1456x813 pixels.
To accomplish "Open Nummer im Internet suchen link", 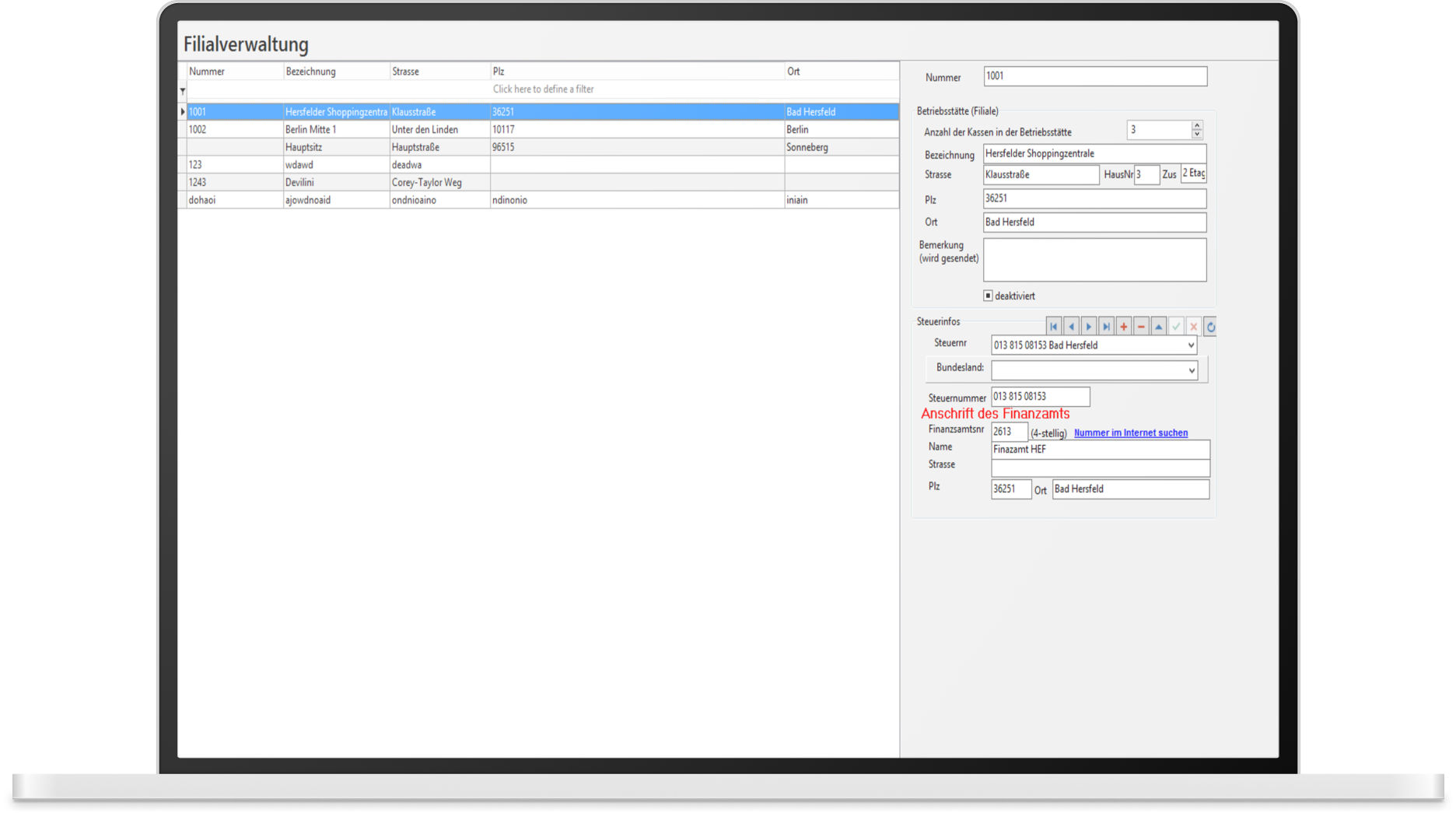I will 1131,433.
